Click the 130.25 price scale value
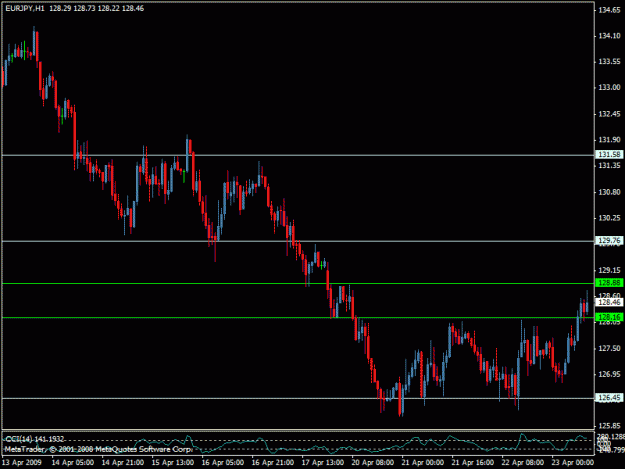 (x=609, y=218)
